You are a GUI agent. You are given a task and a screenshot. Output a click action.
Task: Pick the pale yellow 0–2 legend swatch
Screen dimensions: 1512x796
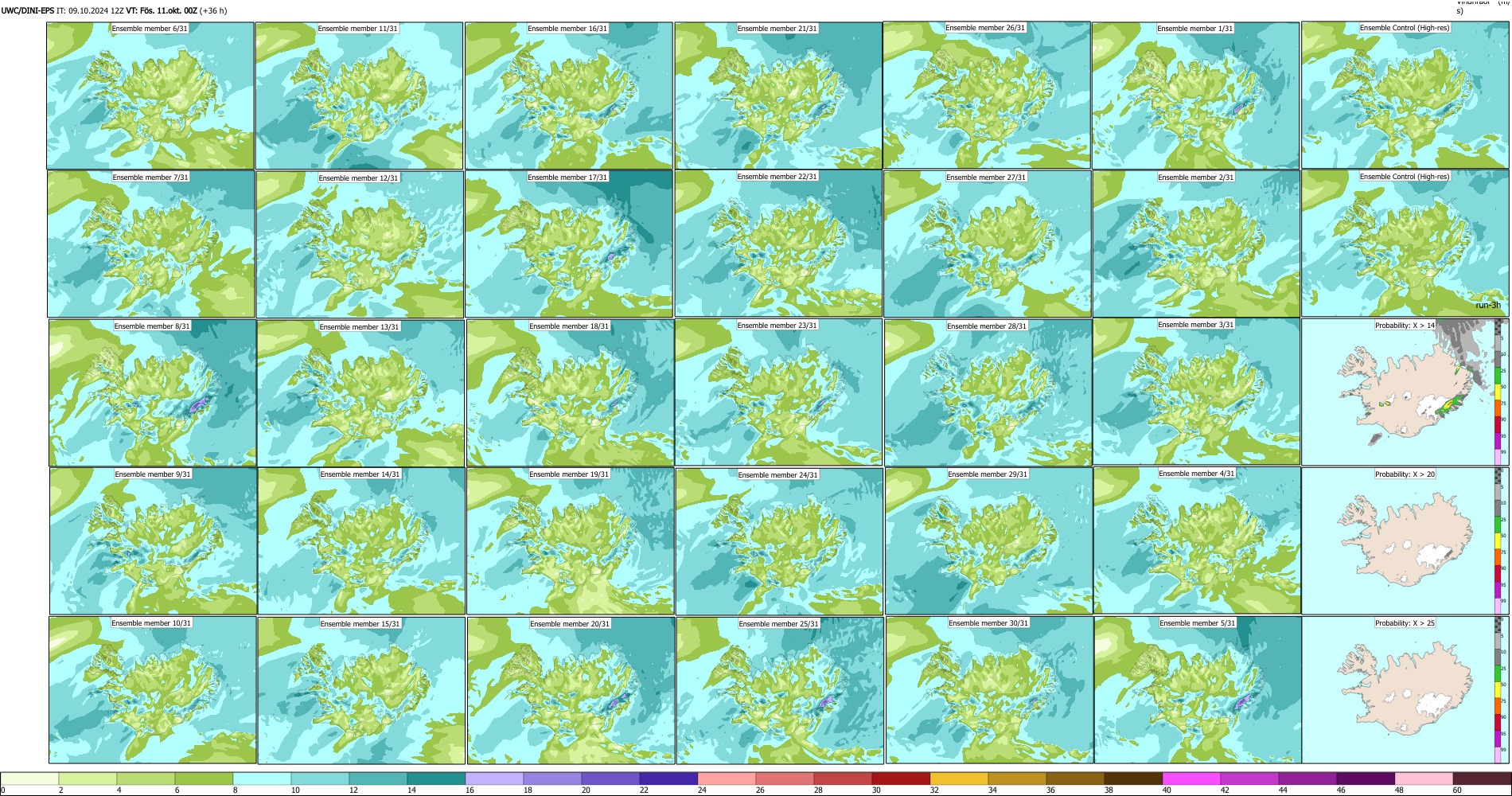tap(30, 778)
